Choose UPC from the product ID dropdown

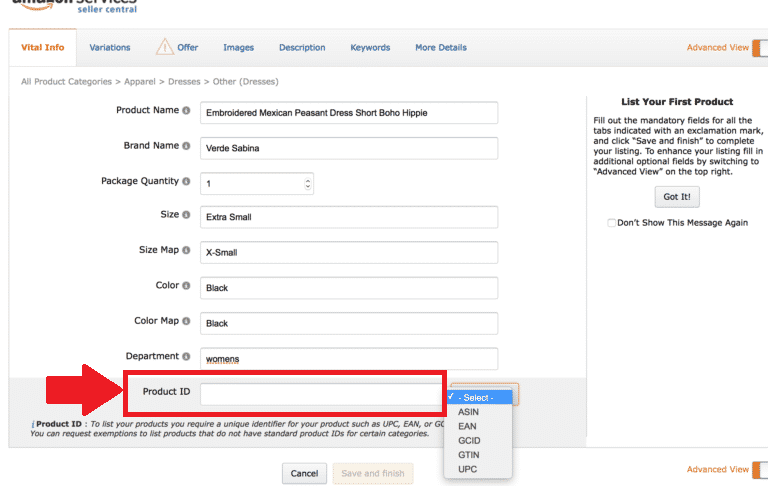click(467, 469)
